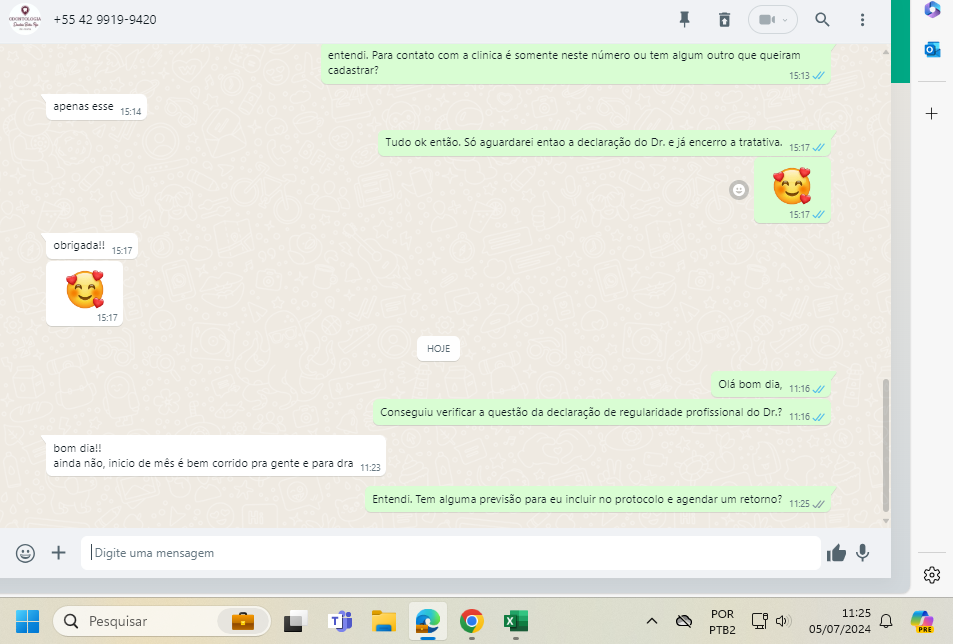Open network settings tray icon

tap(759, 621)
